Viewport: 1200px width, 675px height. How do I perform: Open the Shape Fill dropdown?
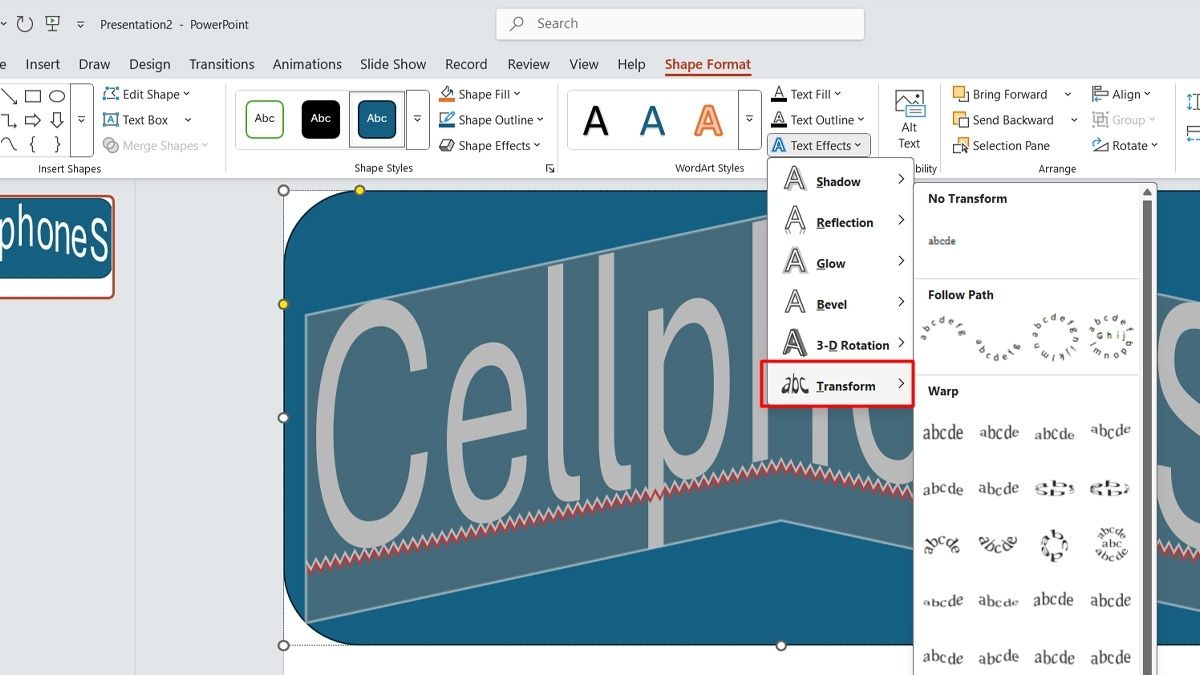pyautogui.click(x=481, y=94)
